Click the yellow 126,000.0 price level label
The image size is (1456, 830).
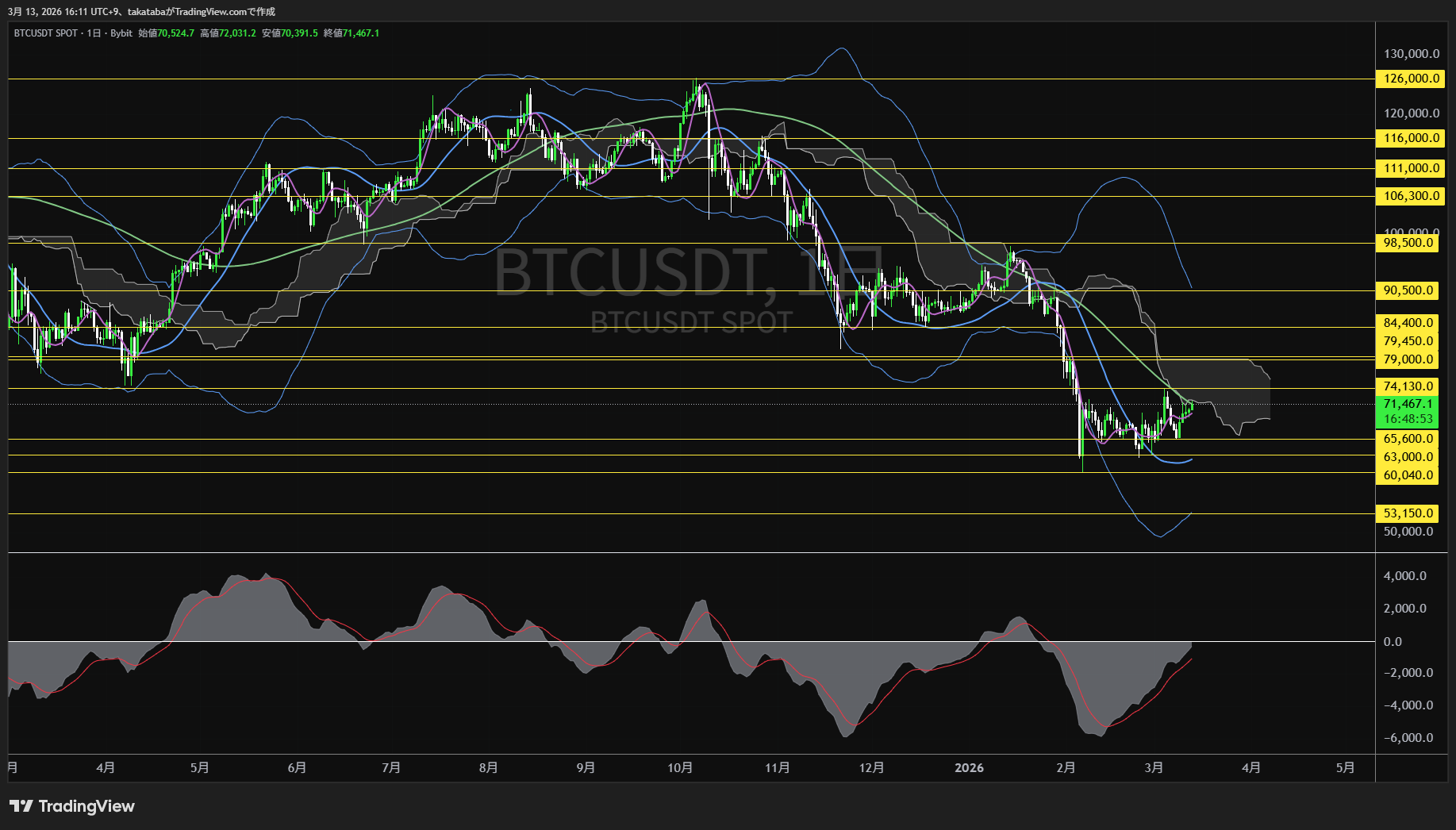pyautogui.click(x=1409, y=79)
